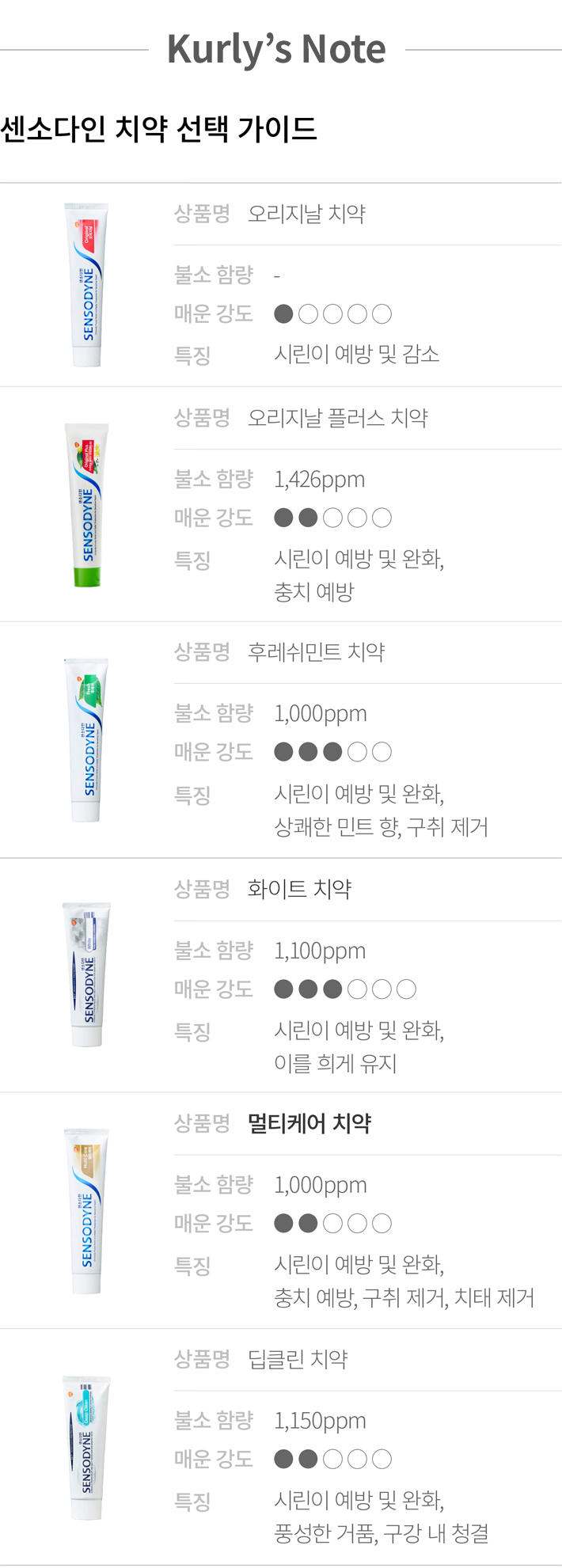This screenshot has height=1568, width=562.
Task: Click the Fresh Mint toothpaste tube image
Action: pos(86,740)
